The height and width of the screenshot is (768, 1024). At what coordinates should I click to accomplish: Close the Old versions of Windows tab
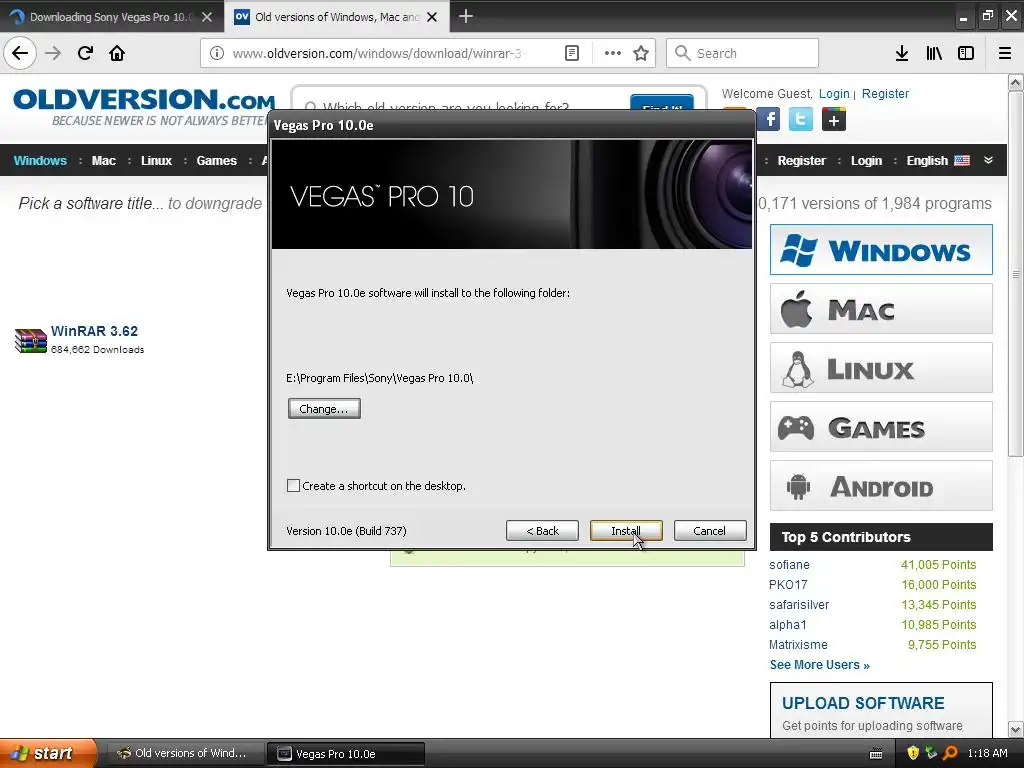432,17
